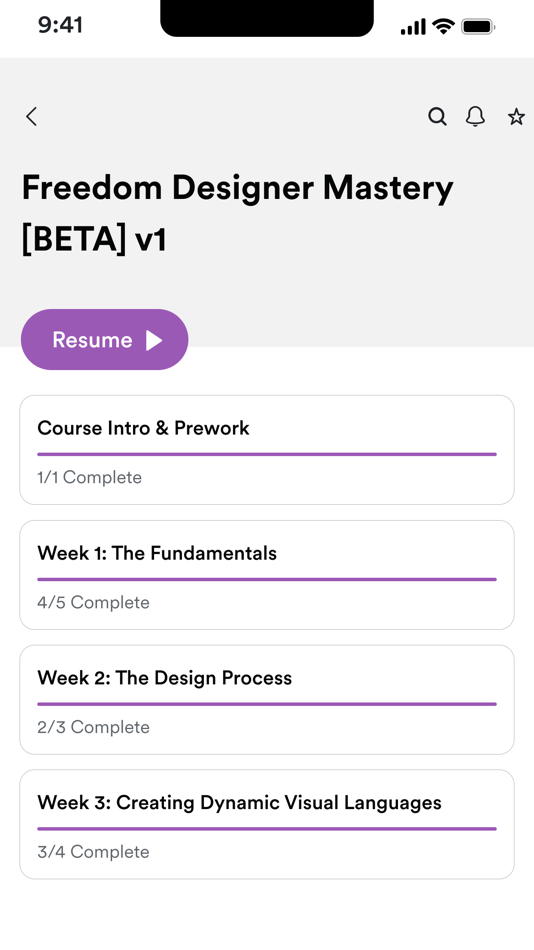
Task: Click the Week 1 purple progress bar
Action: click(x=267, y=579)
